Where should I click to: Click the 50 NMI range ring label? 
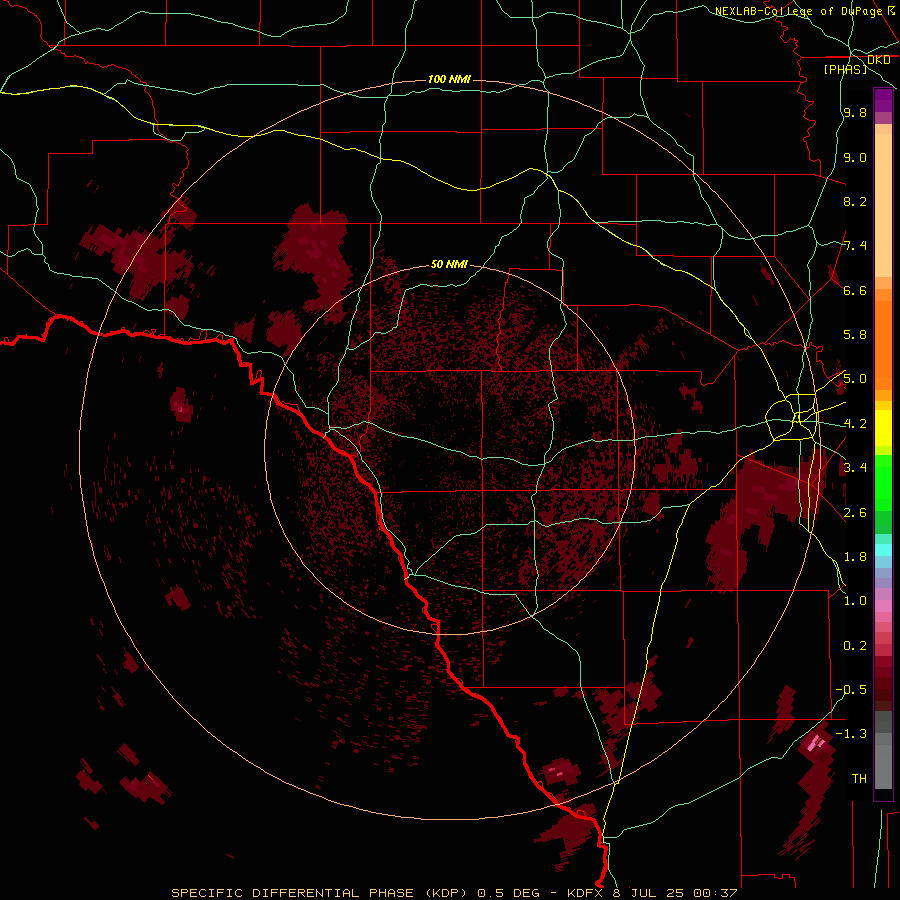[x=449, y=264]
